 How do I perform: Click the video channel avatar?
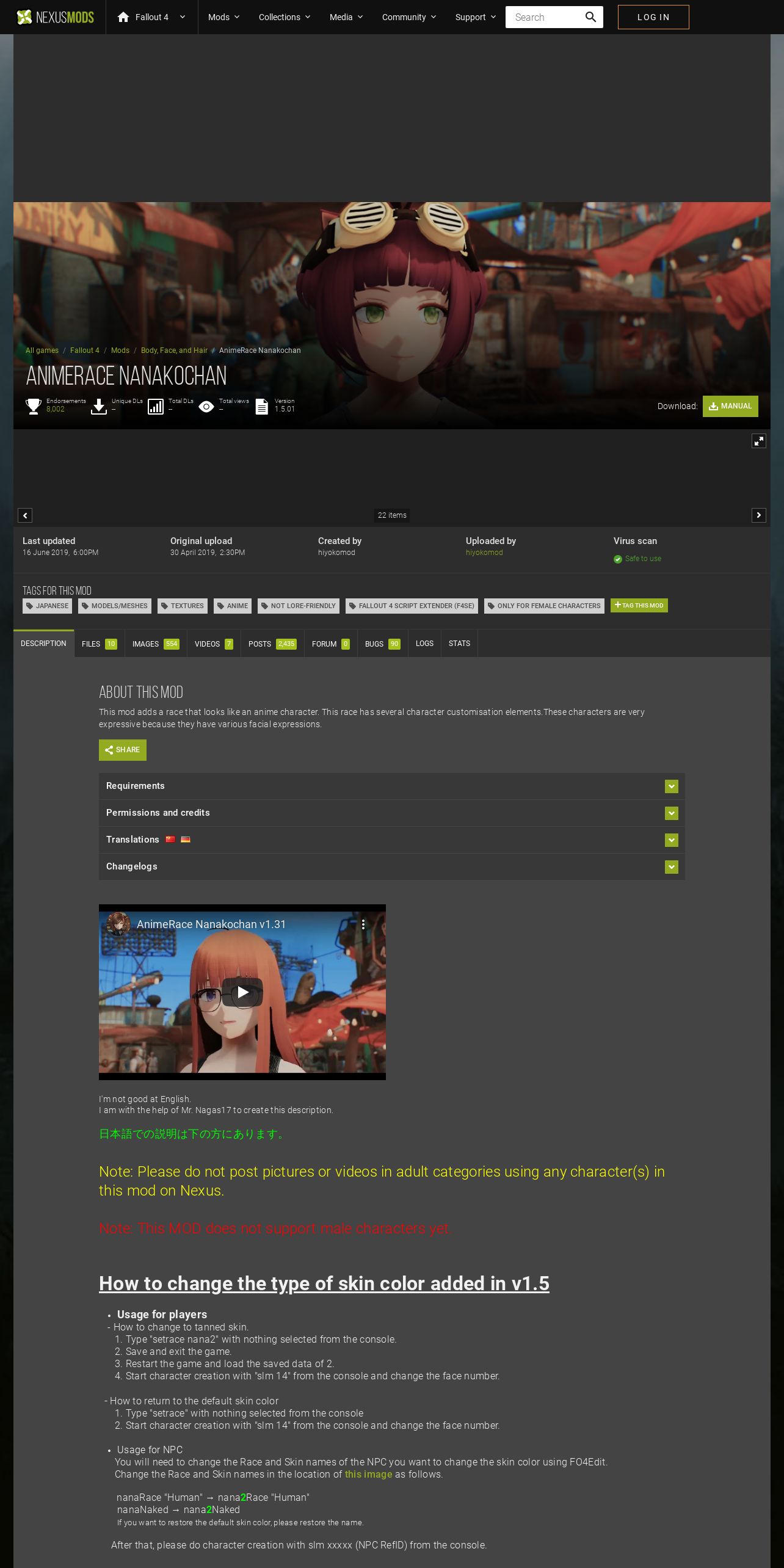118,924
